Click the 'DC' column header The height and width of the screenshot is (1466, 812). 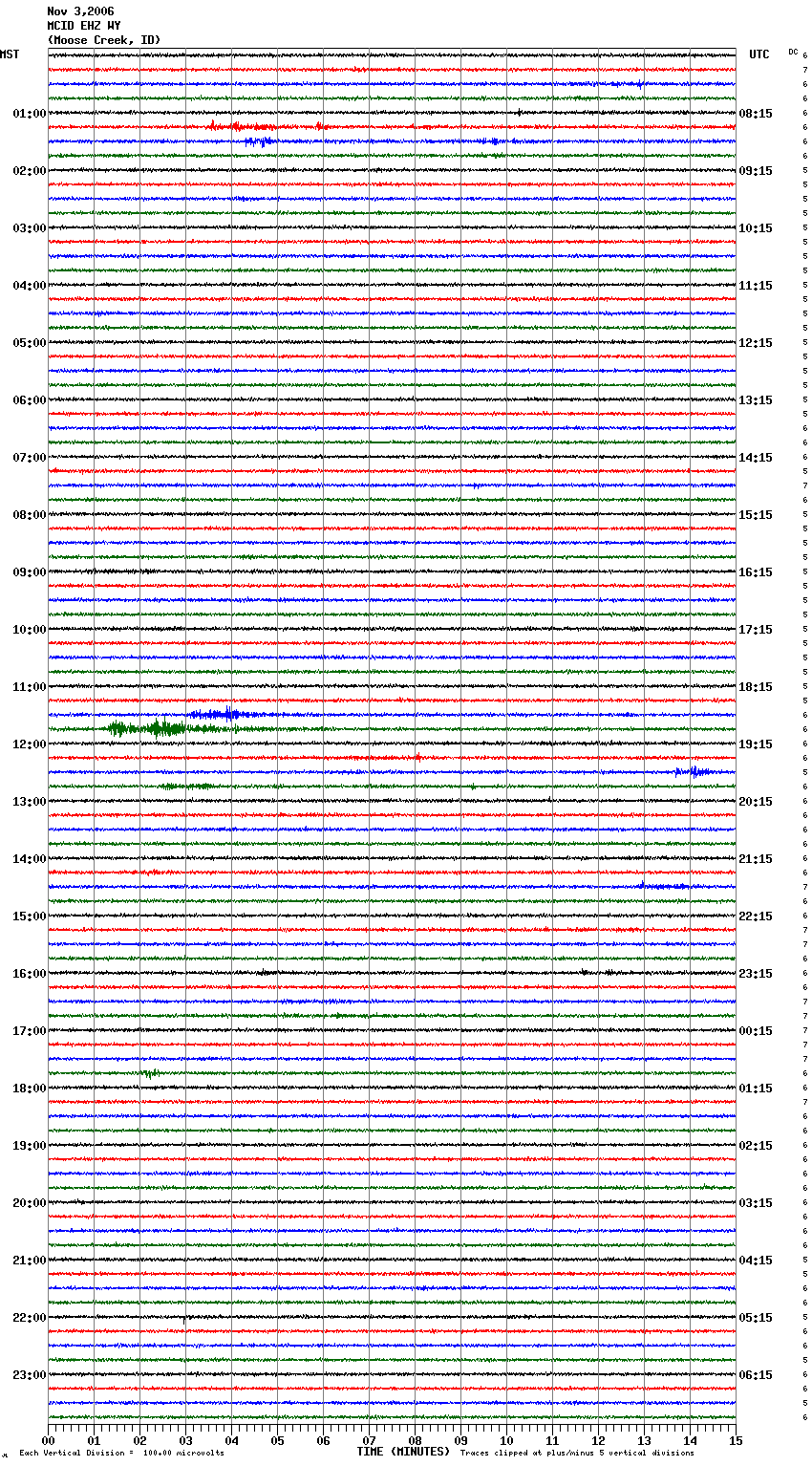[793, 52]
